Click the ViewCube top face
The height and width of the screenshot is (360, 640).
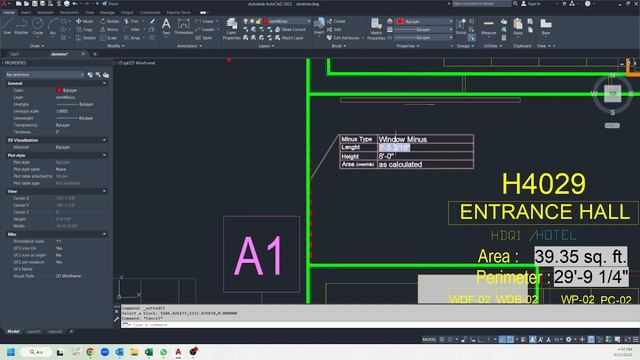612,93
